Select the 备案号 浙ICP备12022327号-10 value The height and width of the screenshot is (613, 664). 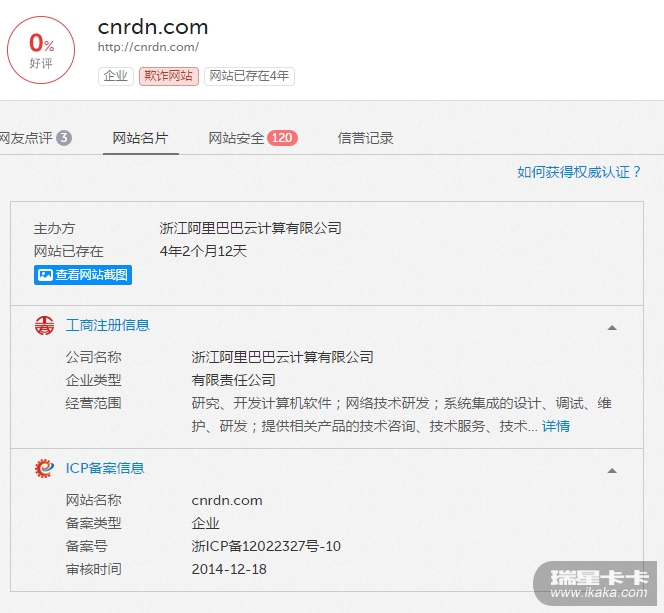click(x=266, y=546)
